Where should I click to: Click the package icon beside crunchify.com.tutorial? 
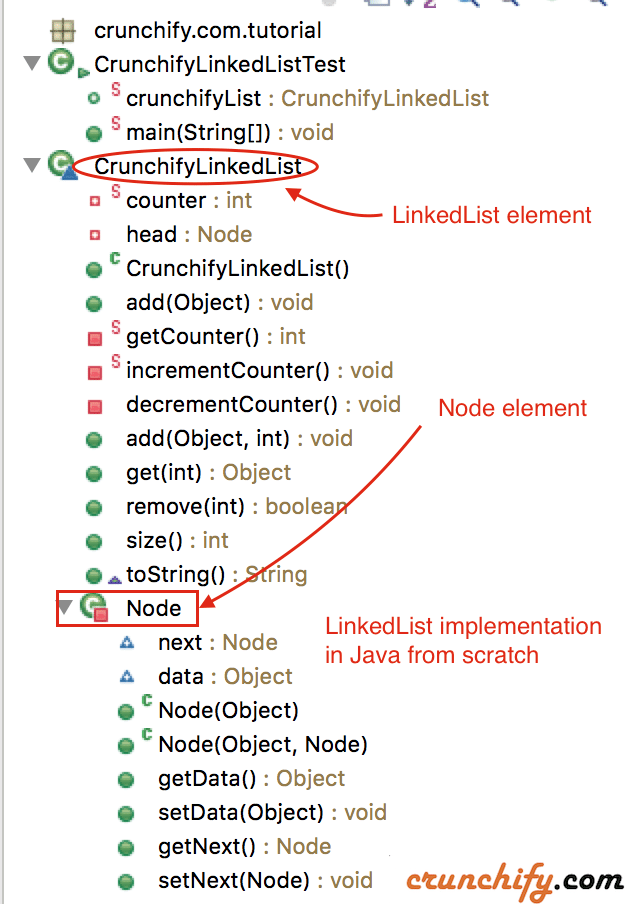tap(62, 30)
